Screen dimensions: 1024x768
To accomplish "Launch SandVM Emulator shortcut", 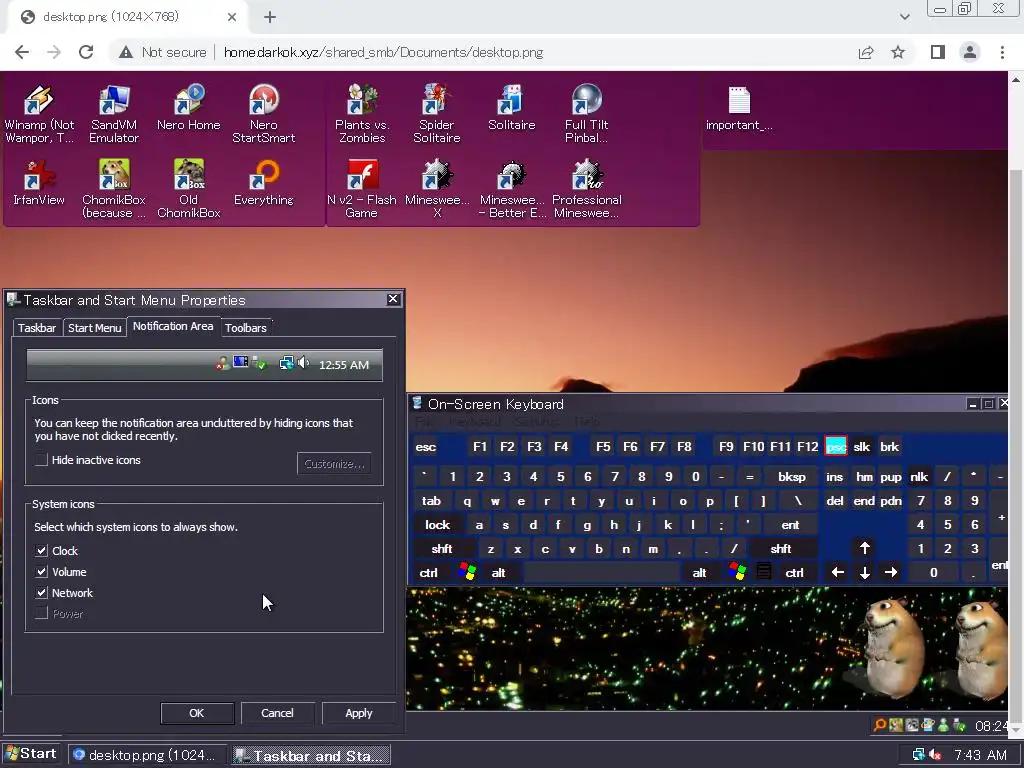I will point(114,114).
